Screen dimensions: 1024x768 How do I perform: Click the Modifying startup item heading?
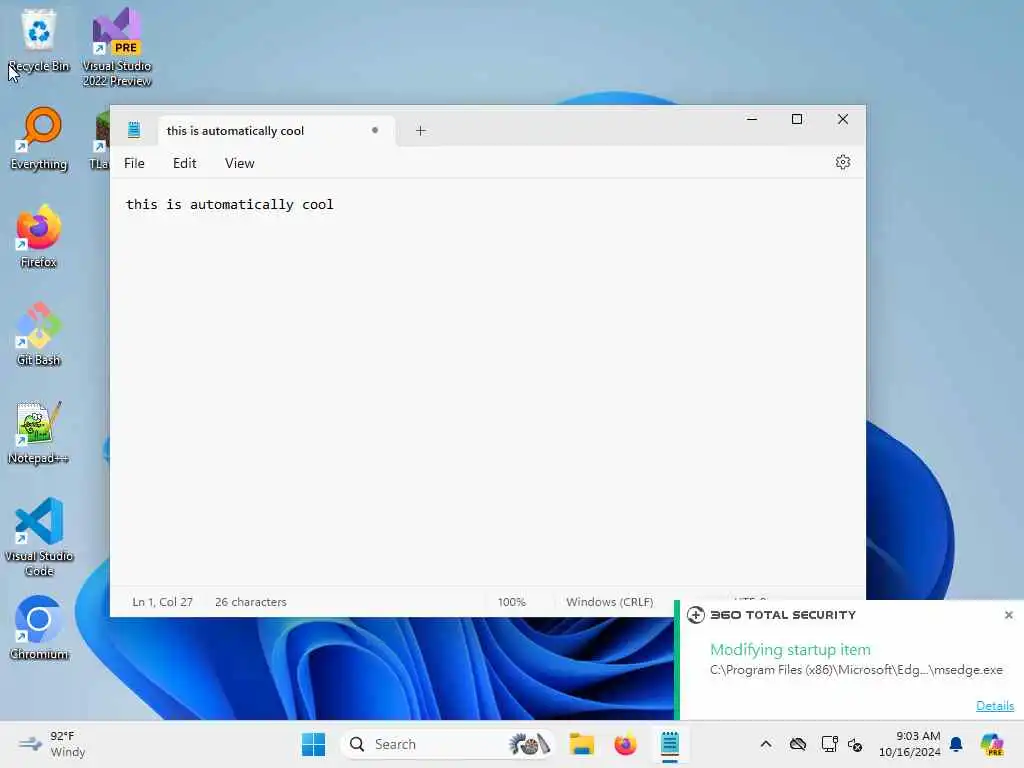tap(790, 650)
